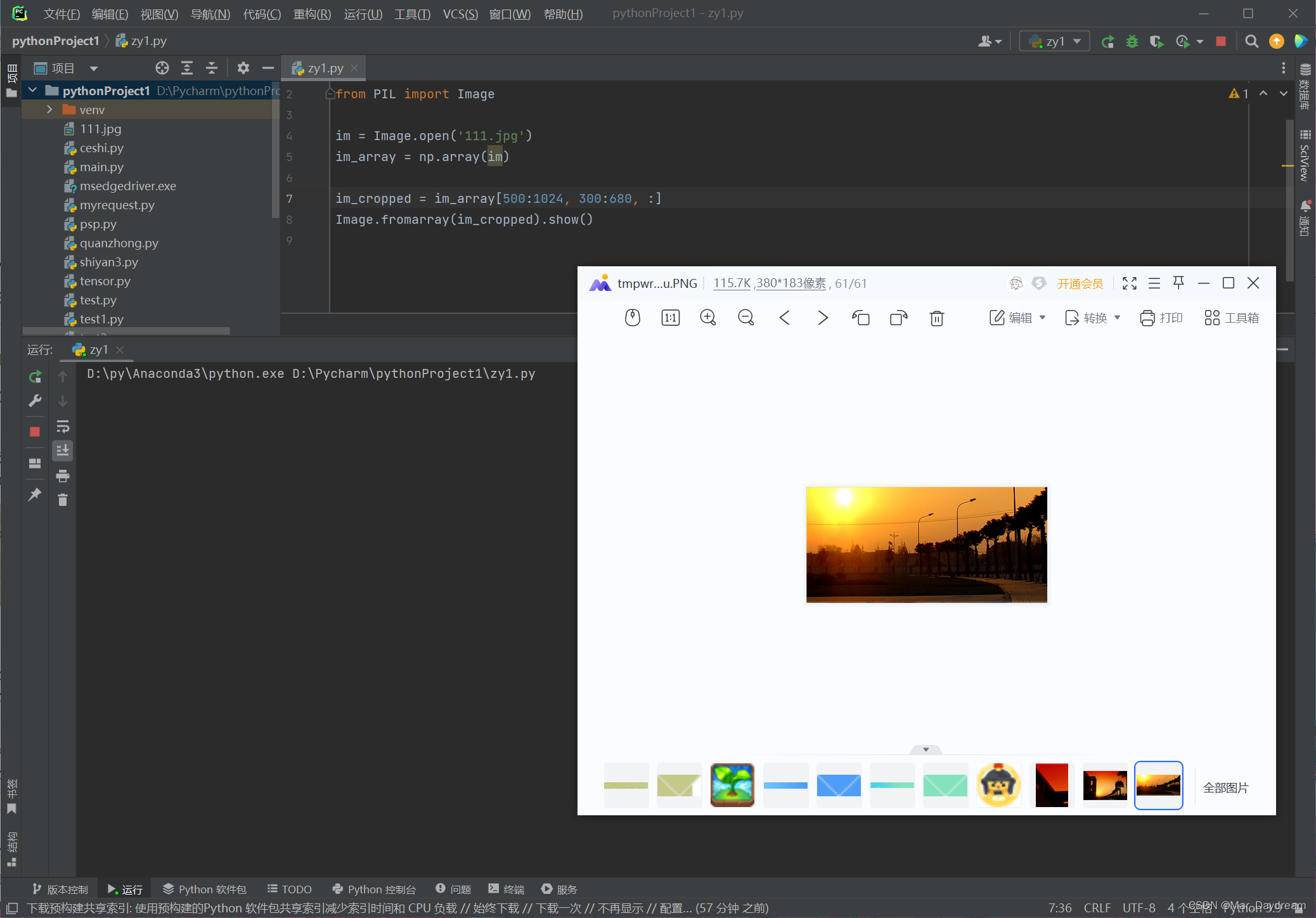Open the zy1 run configuration dropdown
Image resolution: width=1316 pixels, height=918 pixels.
[1055, 41]
